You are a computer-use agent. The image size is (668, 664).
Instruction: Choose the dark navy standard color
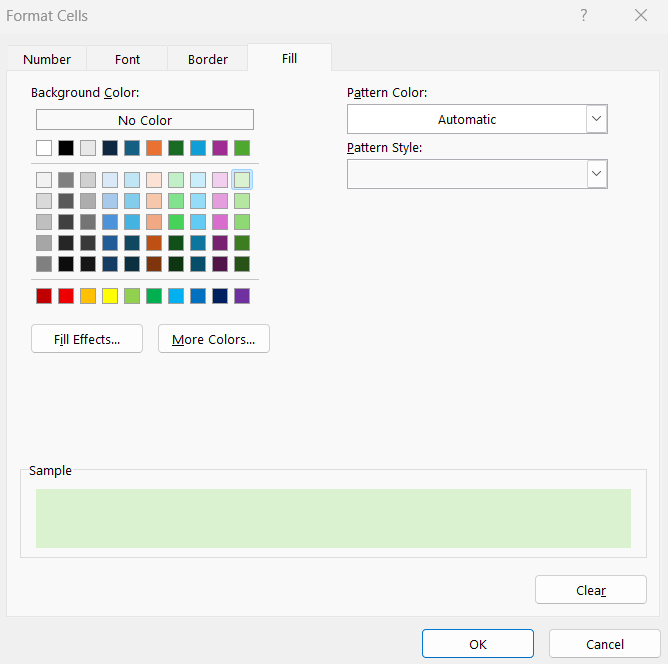(220, 296)
